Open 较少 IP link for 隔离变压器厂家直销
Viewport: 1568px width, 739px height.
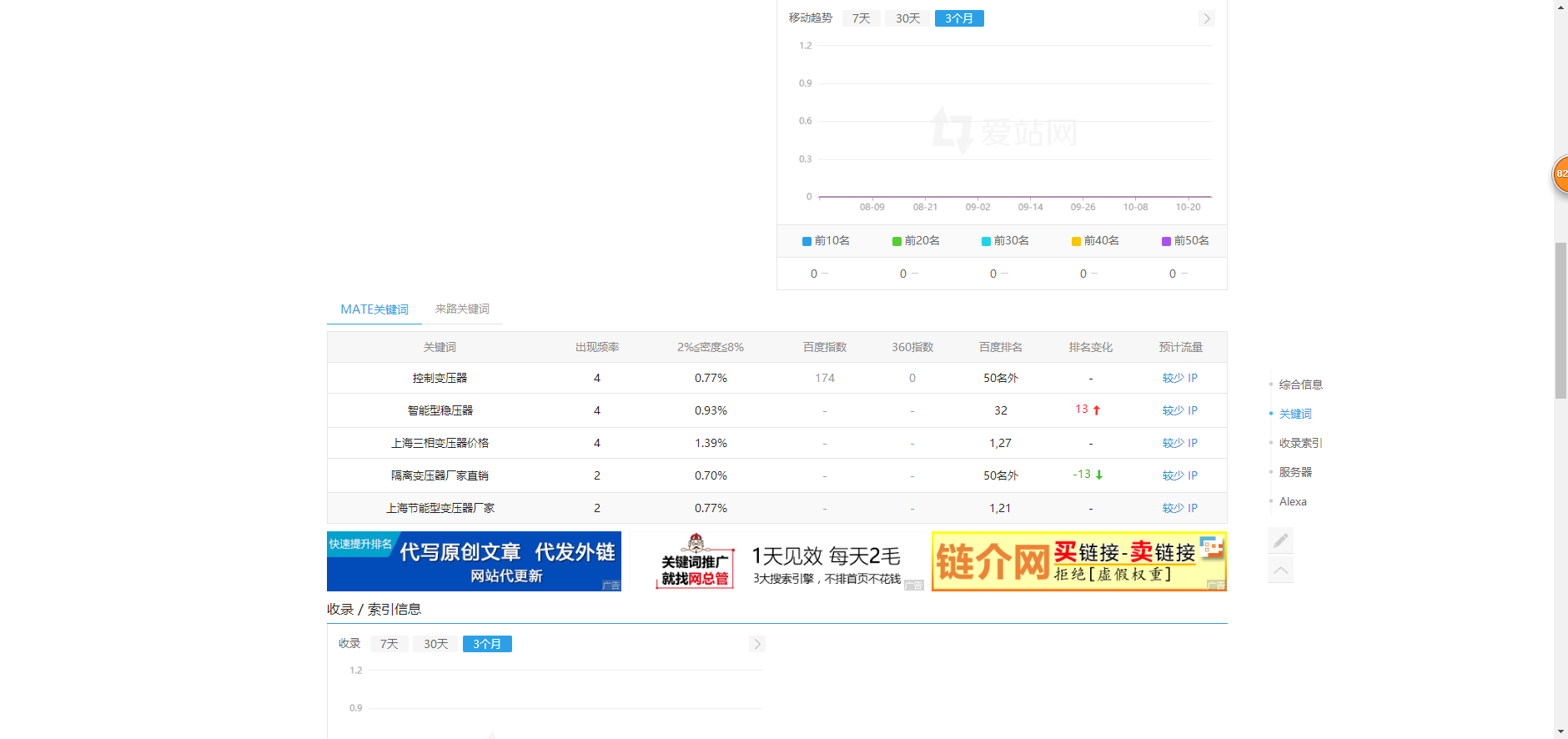tap(1179, 475)
